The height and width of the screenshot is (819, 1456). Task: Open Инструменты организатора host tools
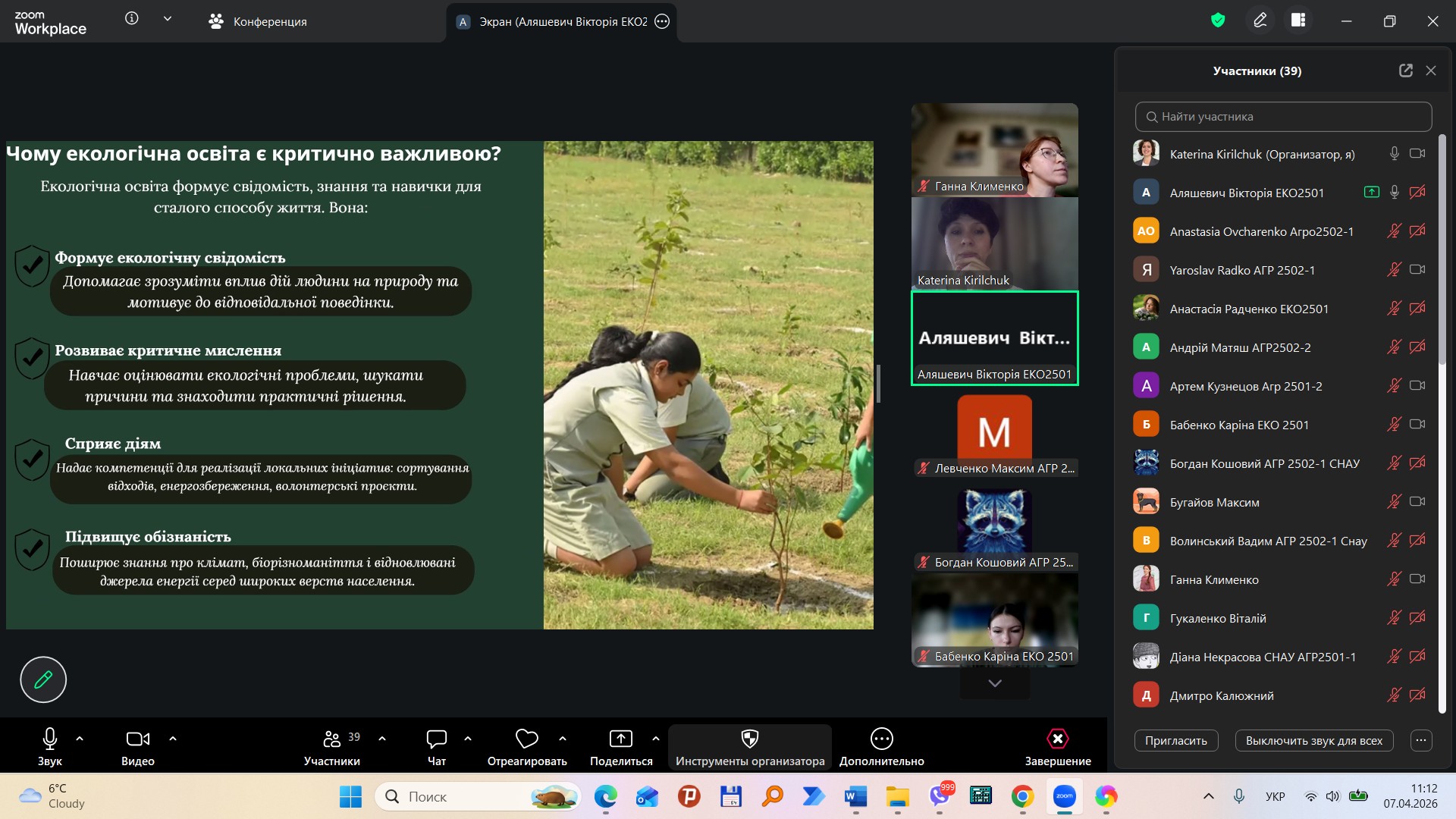click(x=749, y=739)
